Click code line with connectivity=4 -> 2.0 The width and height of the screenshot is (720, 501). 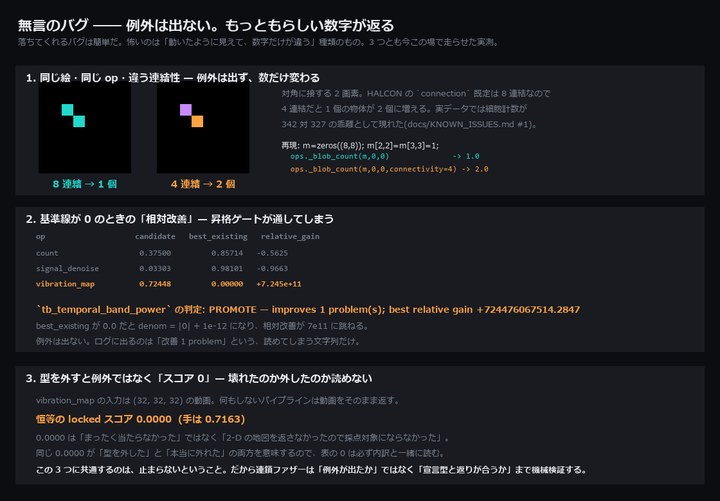click(x=389, y=169)
